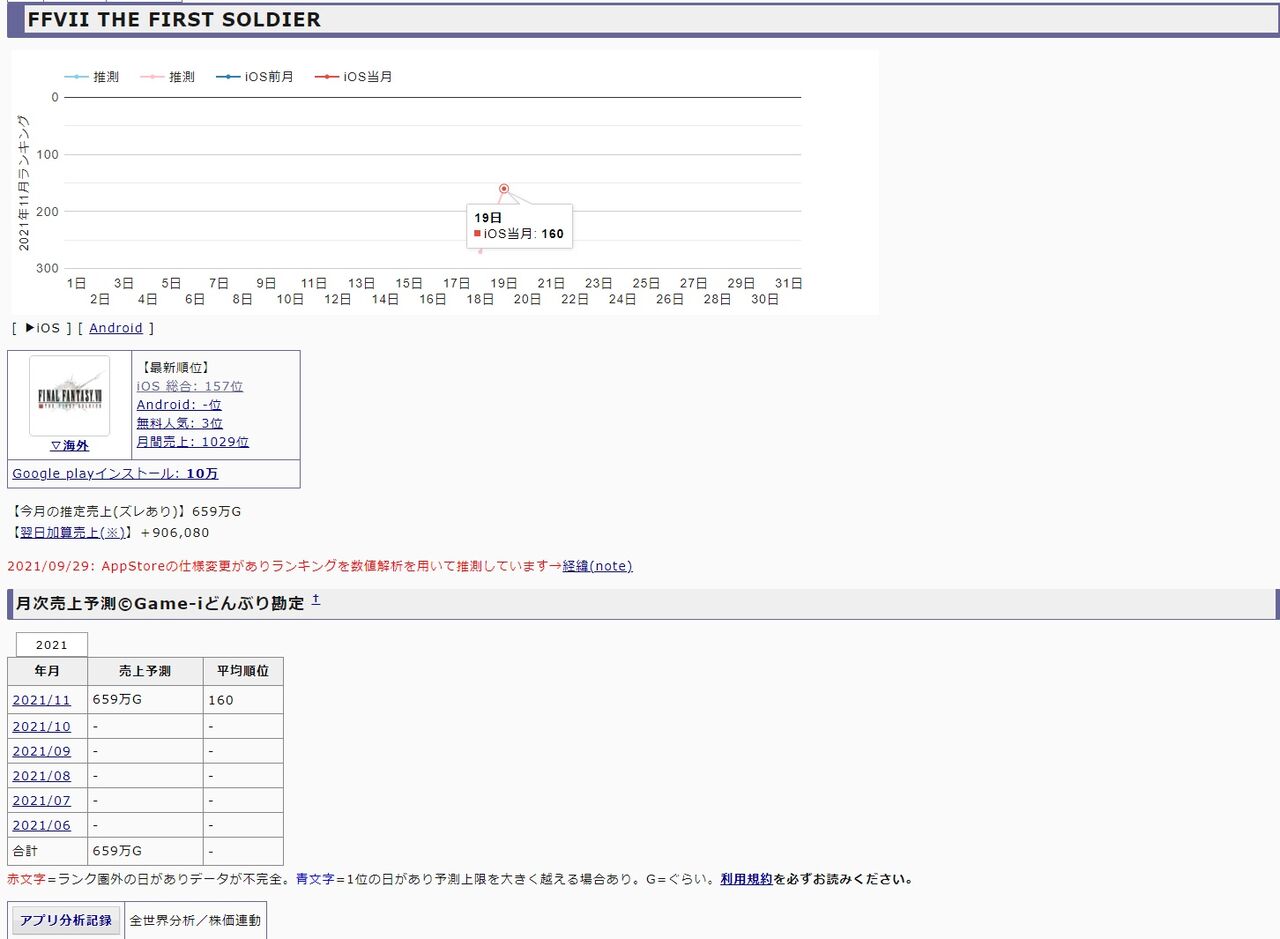This screenshot has width=1280, height=939.
Task: Open the 2021/09 month link
Action: pyautogui.click(x=42, y=751)
